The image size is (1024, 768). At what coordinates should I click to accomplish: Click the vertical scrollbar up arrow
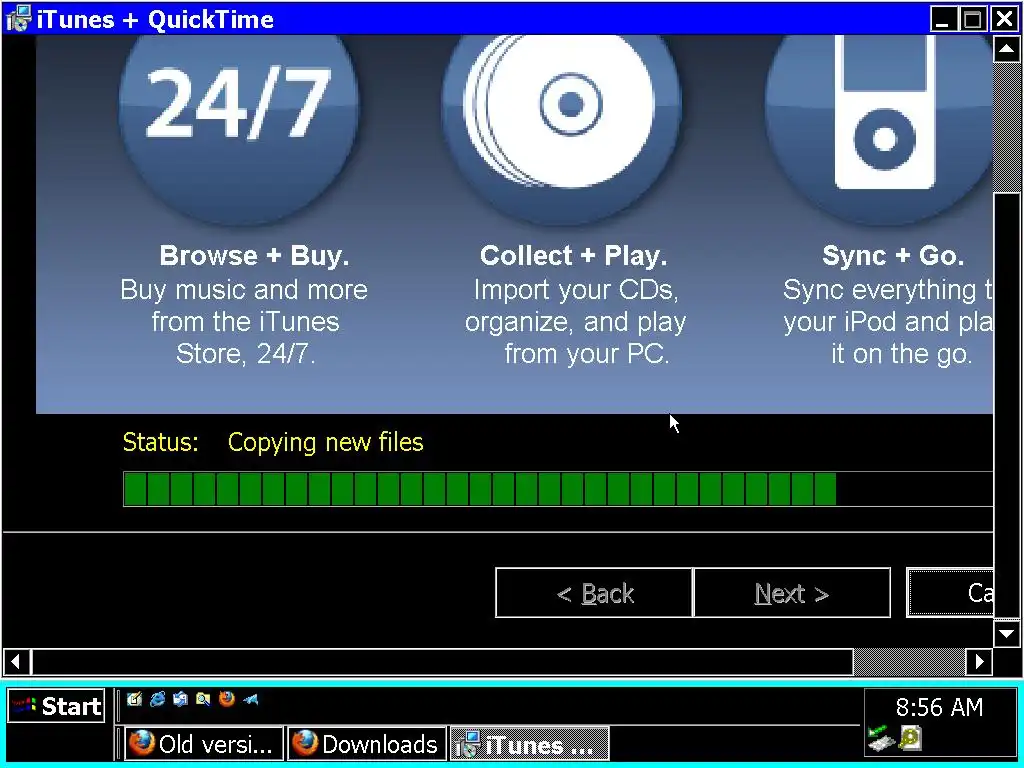(x=1006, y=49)
